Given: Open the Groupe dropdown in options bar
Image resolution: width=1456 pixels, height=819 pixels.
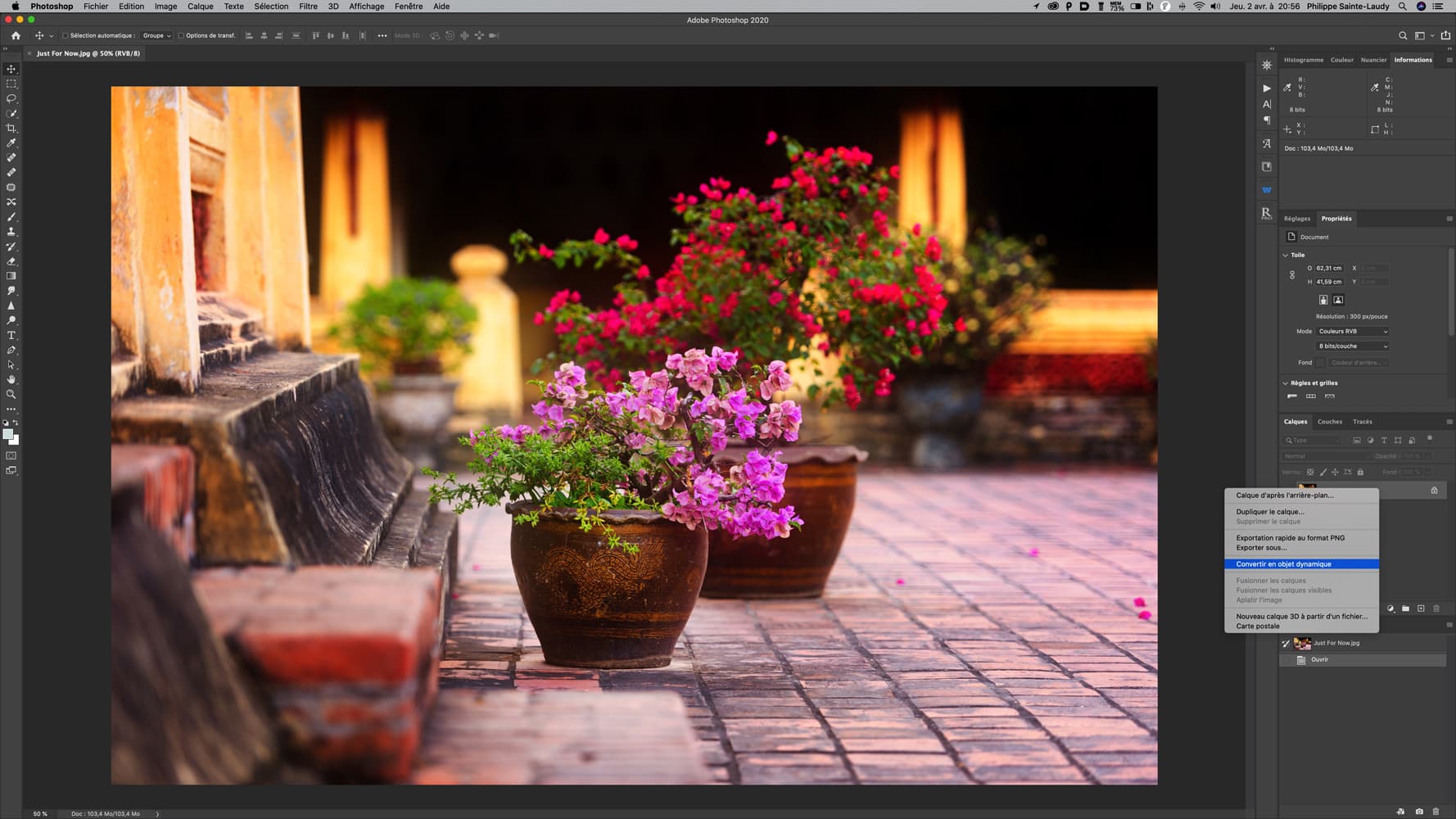Looking at the screenshot, I should point(156,36).
